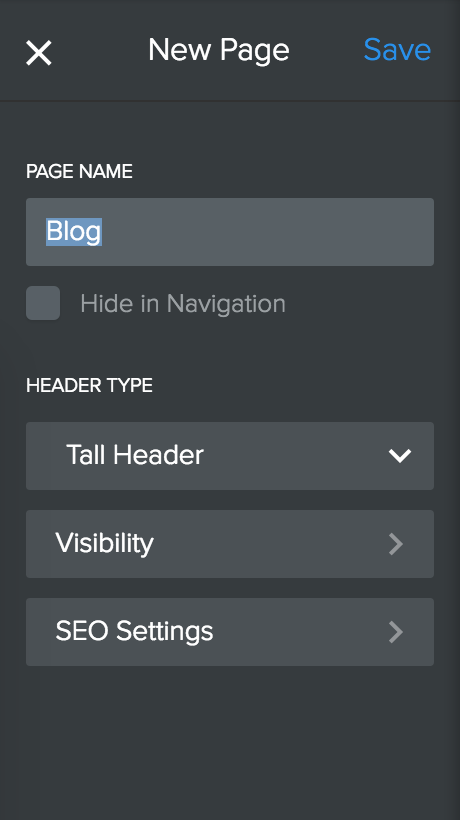460x820 pixels.
Task: Click the right arrow beside SEO Settings
Action: pos(396,632)
